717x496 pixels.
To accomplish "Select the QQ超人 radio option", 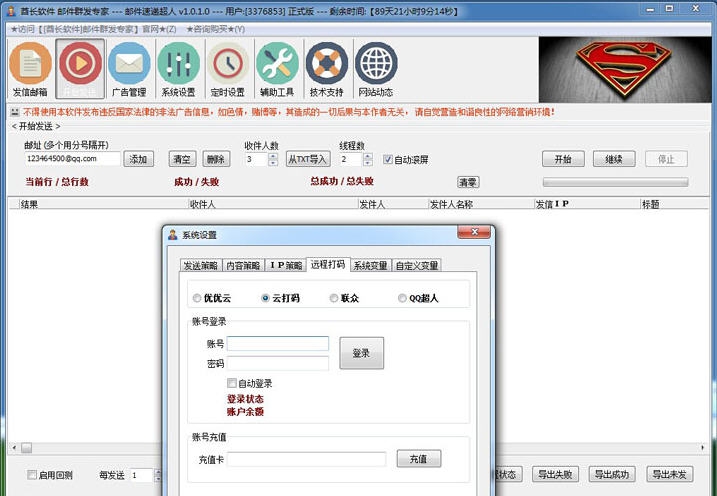I will [x=418, y=298].
